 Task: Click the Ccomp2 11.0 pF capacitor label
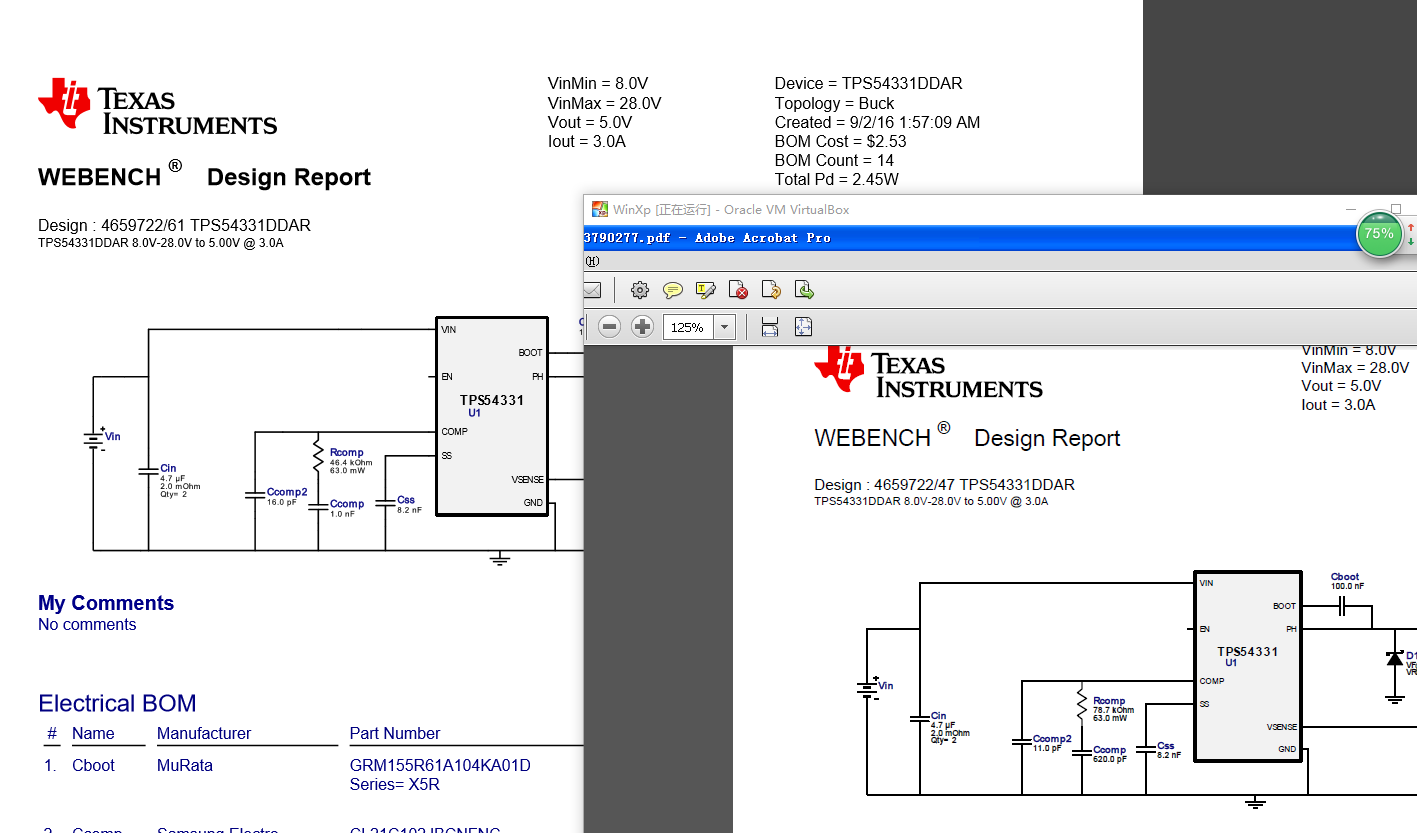point(1052,743)
